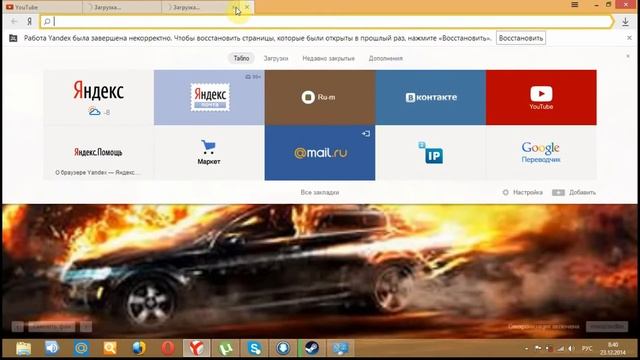This screenshot has width=640, height=360.
Task: Close the currently active browser tab
Action: (247, 7)
